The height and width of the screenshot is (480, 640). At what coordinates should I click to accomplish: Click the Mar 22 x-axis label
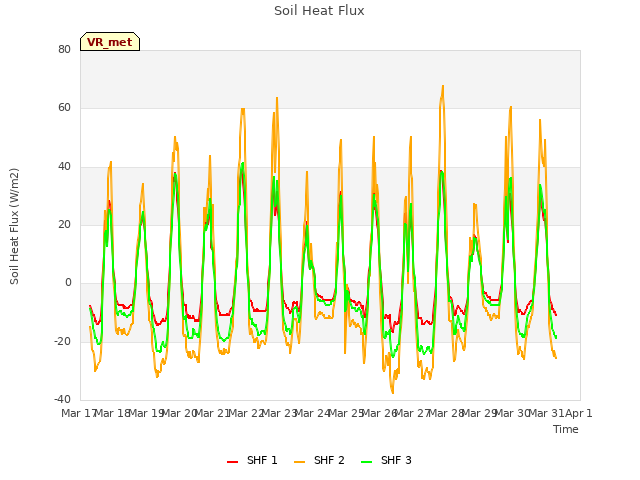(246, 413)
